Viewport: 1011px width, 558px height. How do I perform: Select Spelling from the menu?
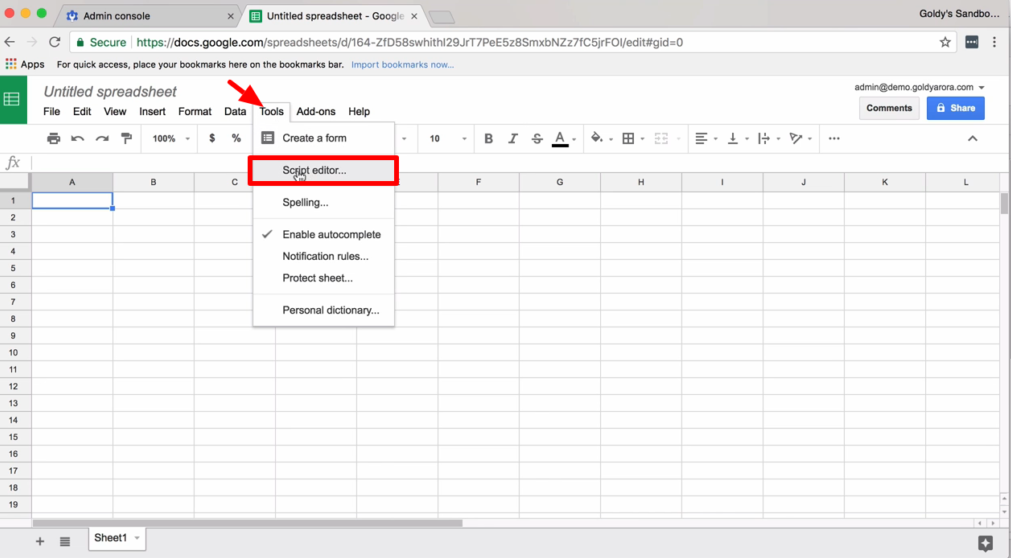pos(323,203)
